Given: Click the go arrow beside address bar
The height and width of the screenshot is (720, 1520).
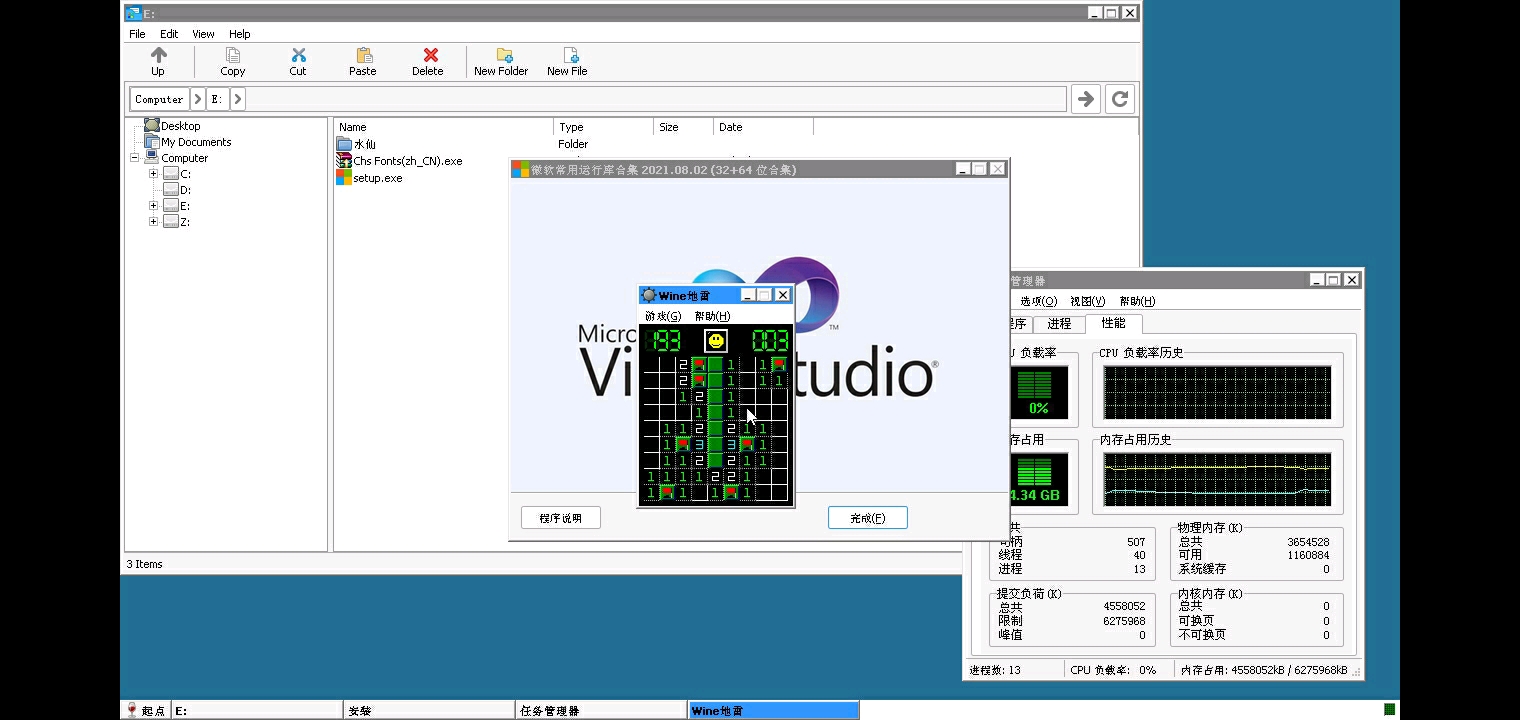Looking at the screenshot, I should tap(1085, 98).
